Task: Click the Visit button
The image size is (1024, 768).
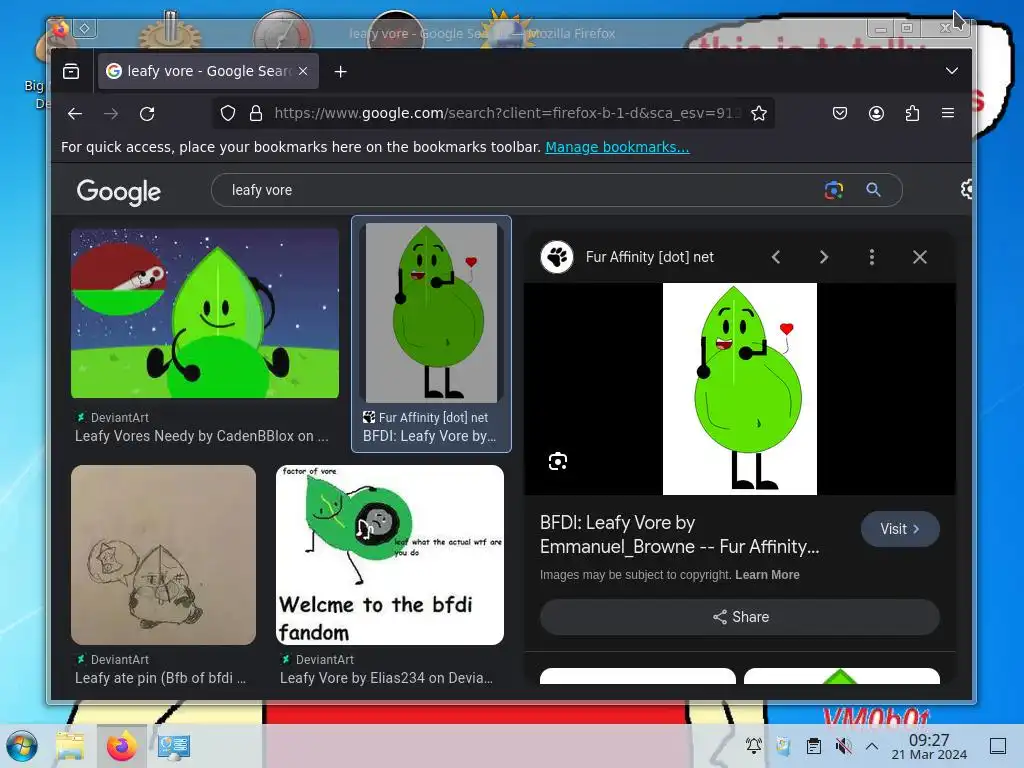Action: click(x=900, y=529)
